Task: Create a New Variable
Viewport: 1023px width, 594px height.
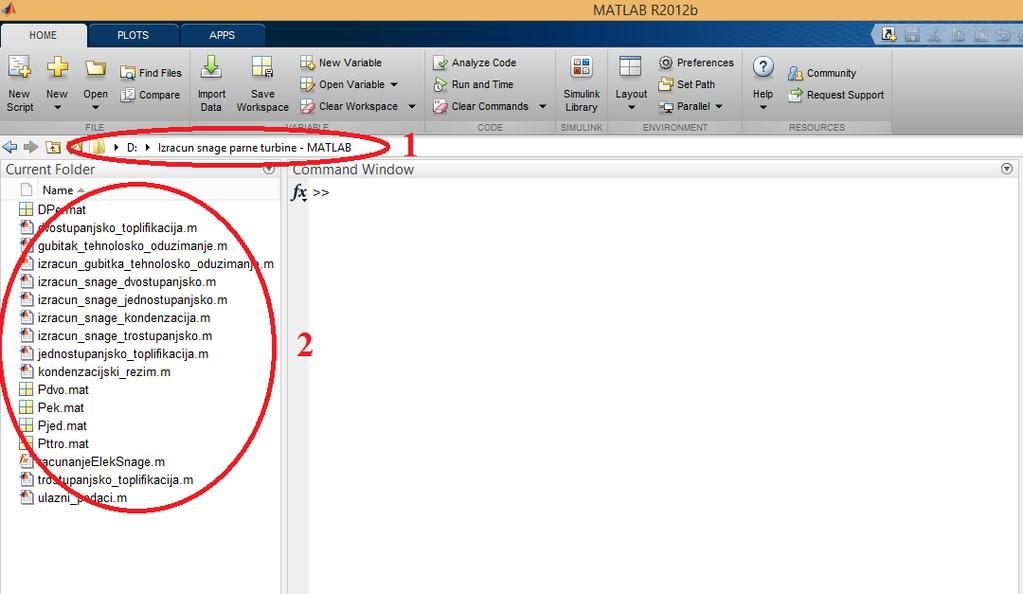Action: [341, 63]
